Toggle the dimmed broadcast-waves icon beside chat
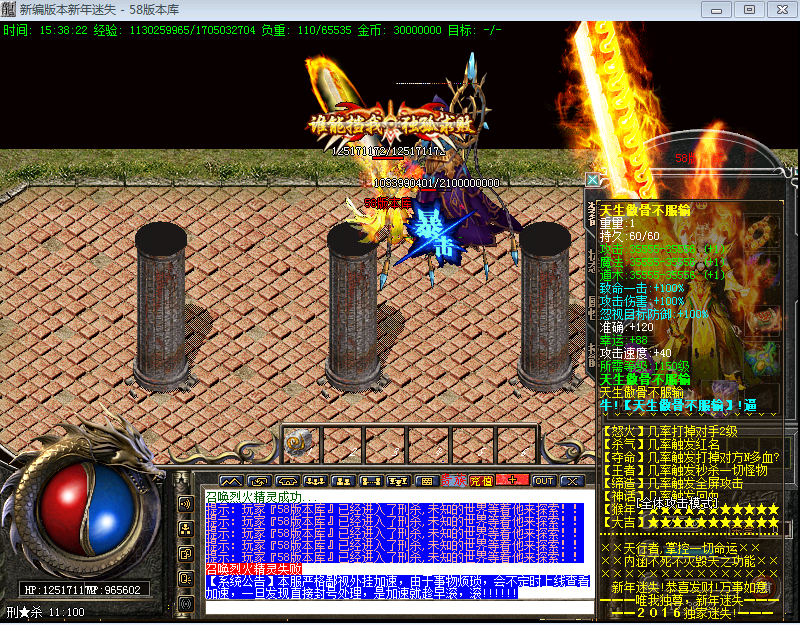800x625 pixels. [185, 604]
